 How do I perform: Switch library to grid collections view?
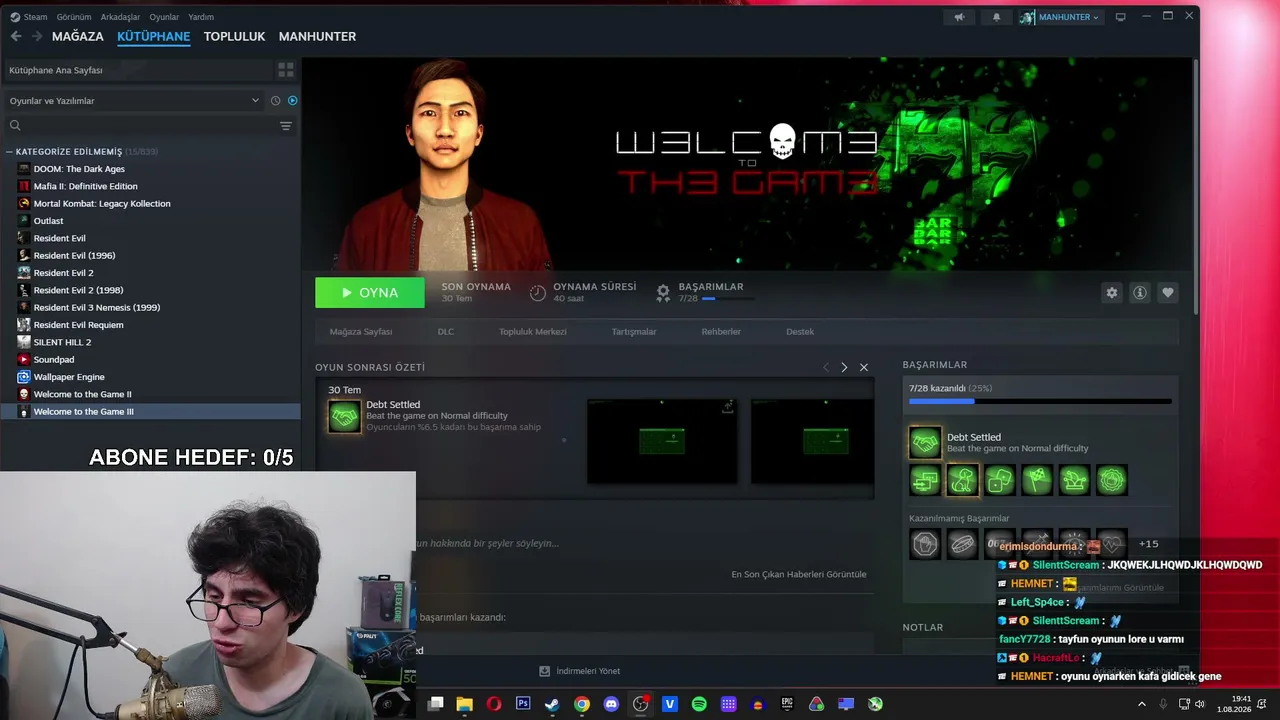click(286, 70)
